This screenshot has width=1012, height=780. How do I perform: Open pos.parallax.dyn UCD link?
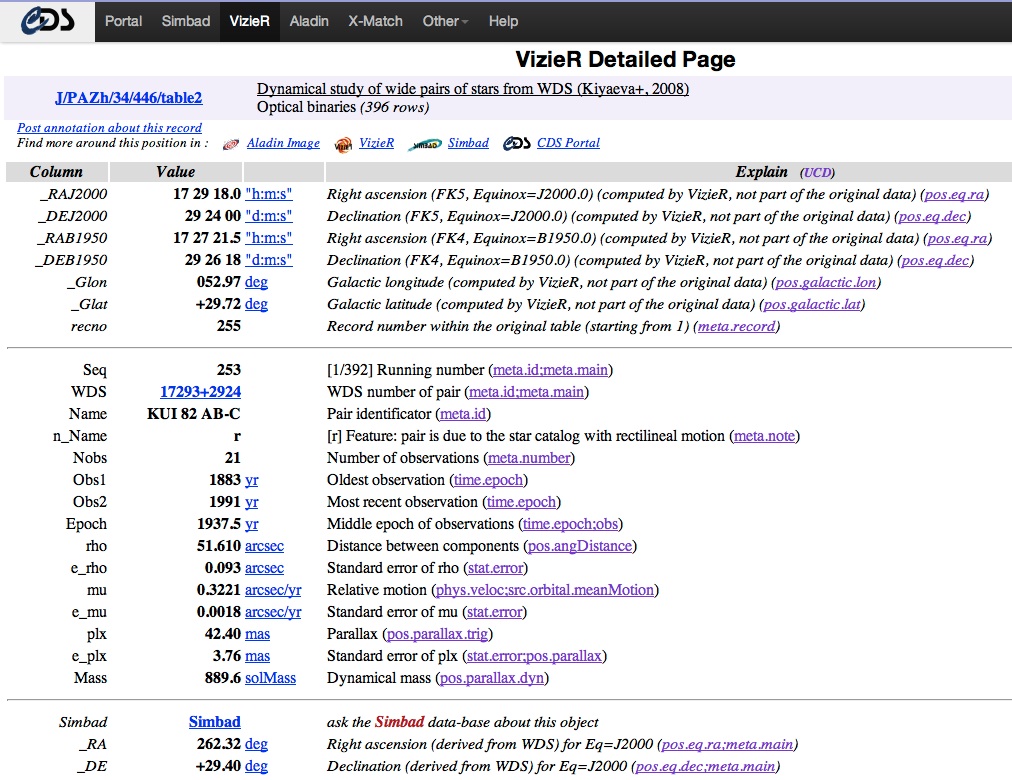coord(492,678)
